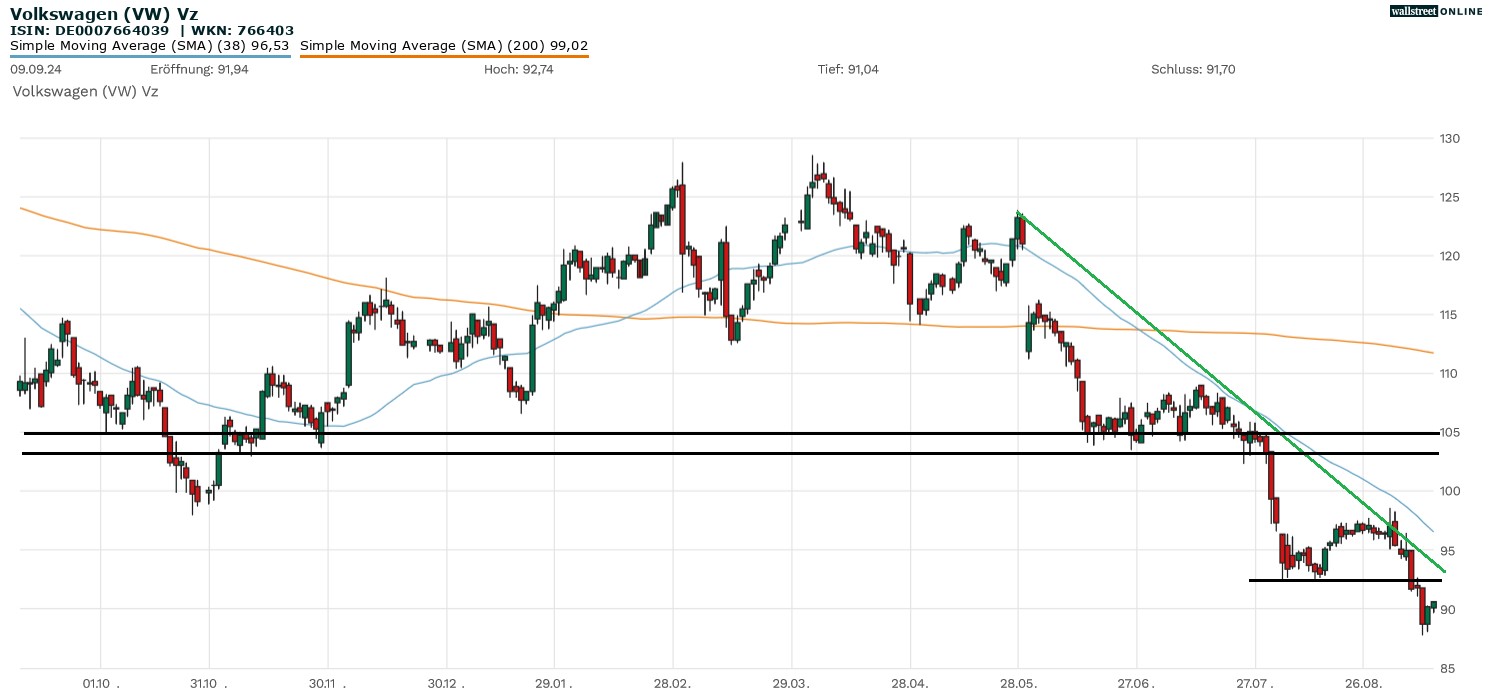Click the 28.02. date axis label
1490x689 pixels.
tap(672, 682)
